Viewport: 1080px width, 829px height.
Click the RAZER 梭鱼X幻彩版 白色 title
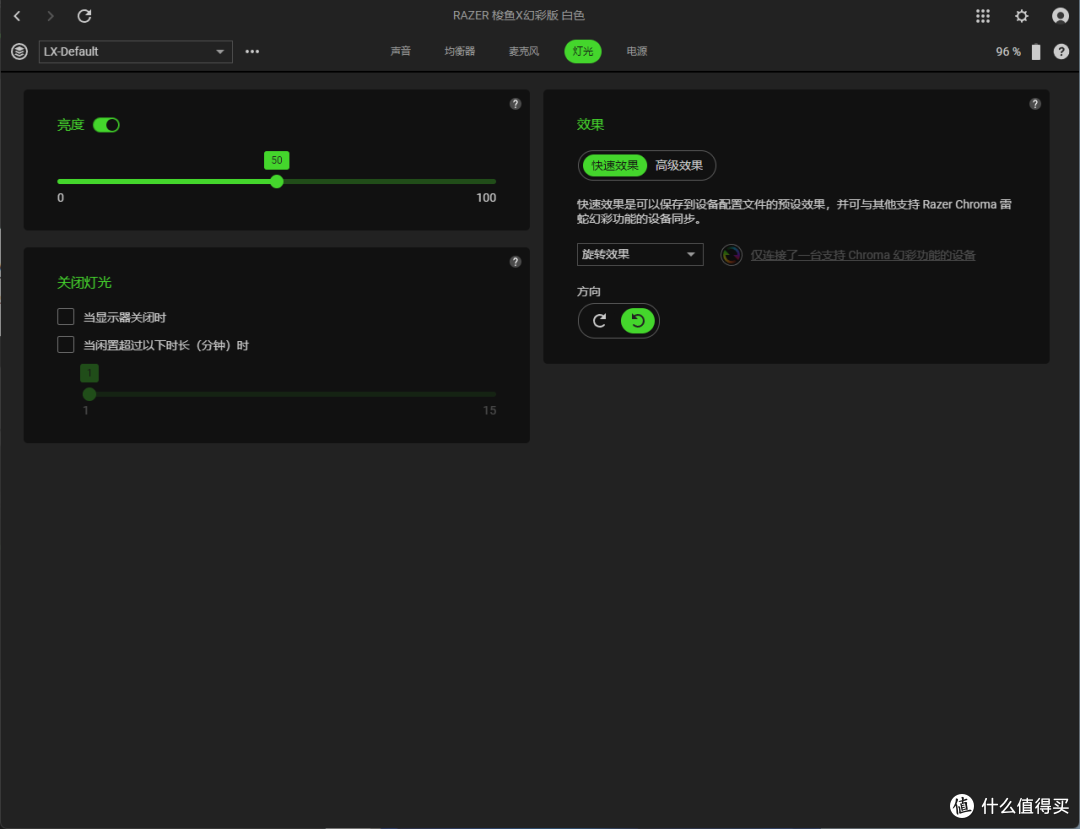click(x=519, y=15)
